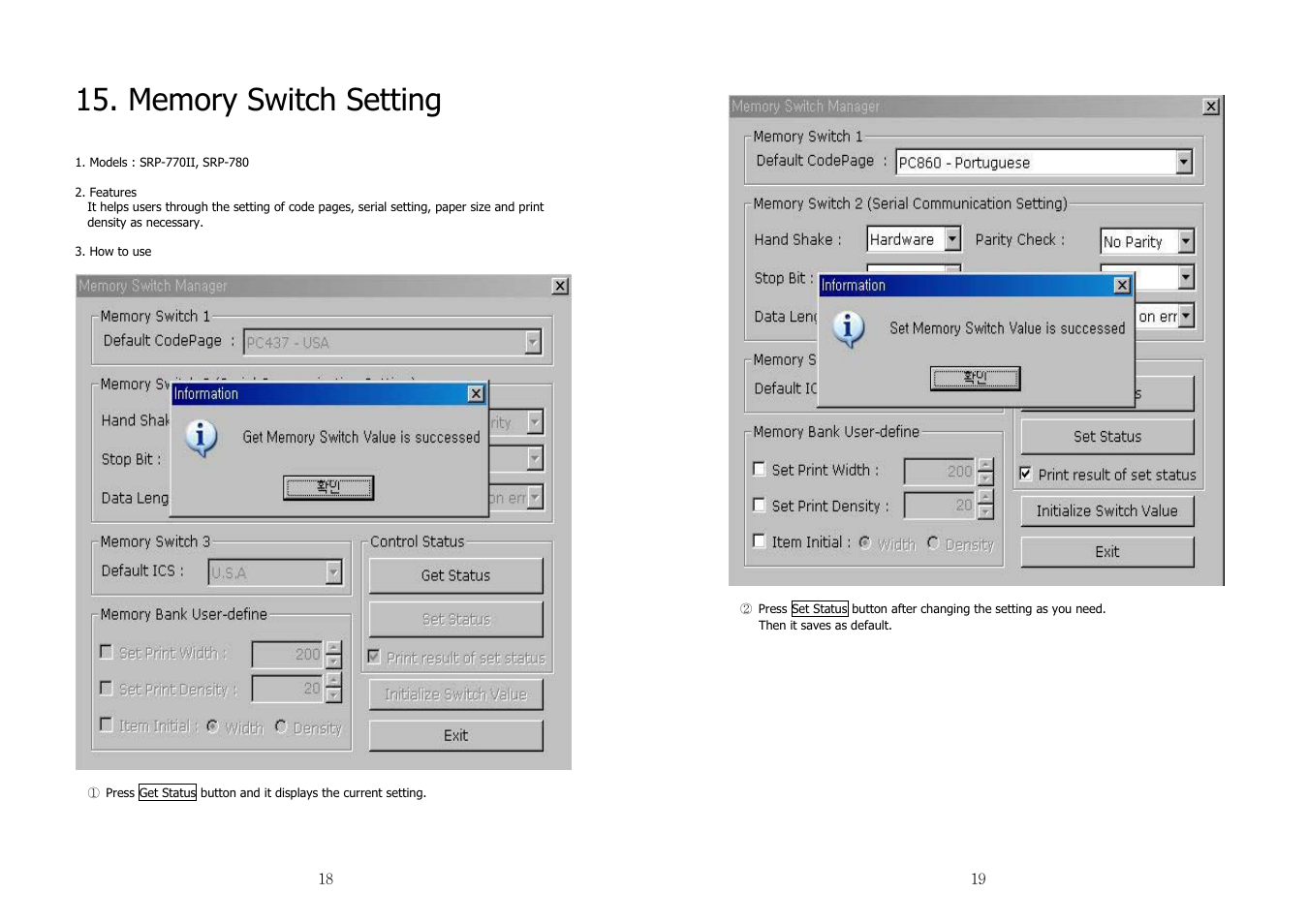Image resolution: width=1308 pixels, height=924 pixels.
Task: Click the info icon in right Information dialog
Action: point(849,329)
